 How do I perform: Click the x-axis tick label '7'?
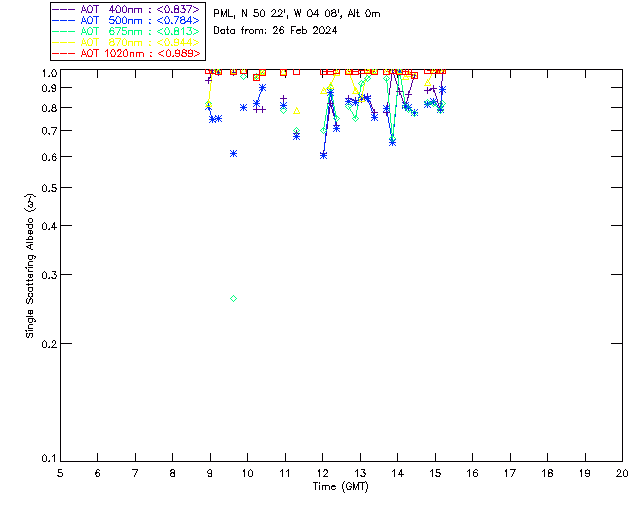135,473
